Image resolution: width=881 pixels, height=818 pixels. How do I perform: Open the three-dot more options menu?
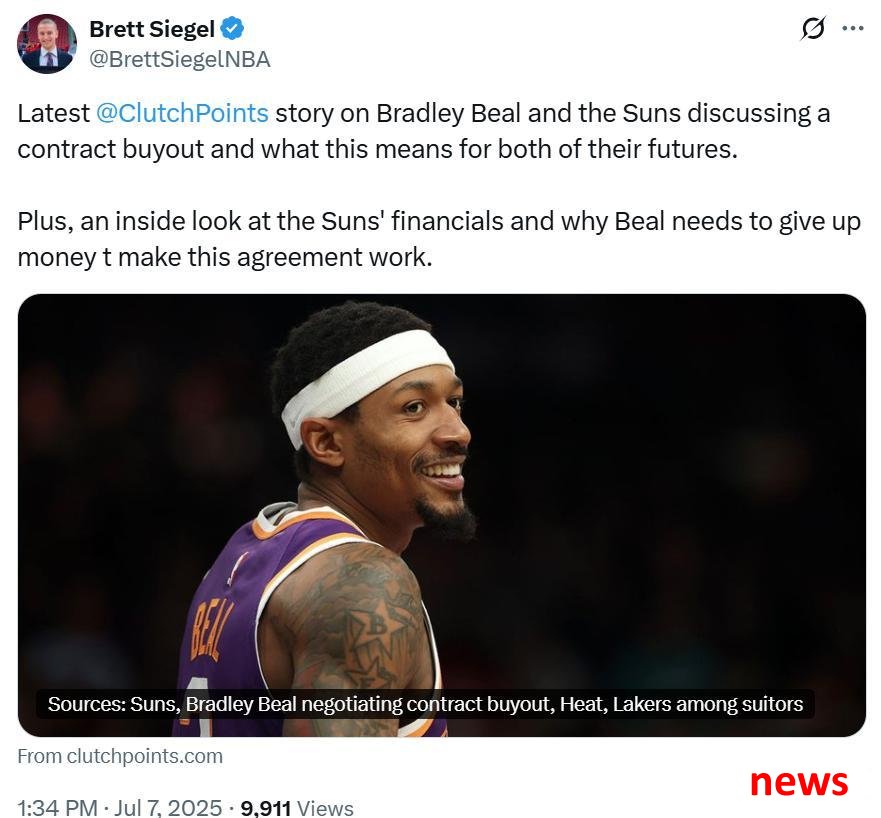[852, 28]
